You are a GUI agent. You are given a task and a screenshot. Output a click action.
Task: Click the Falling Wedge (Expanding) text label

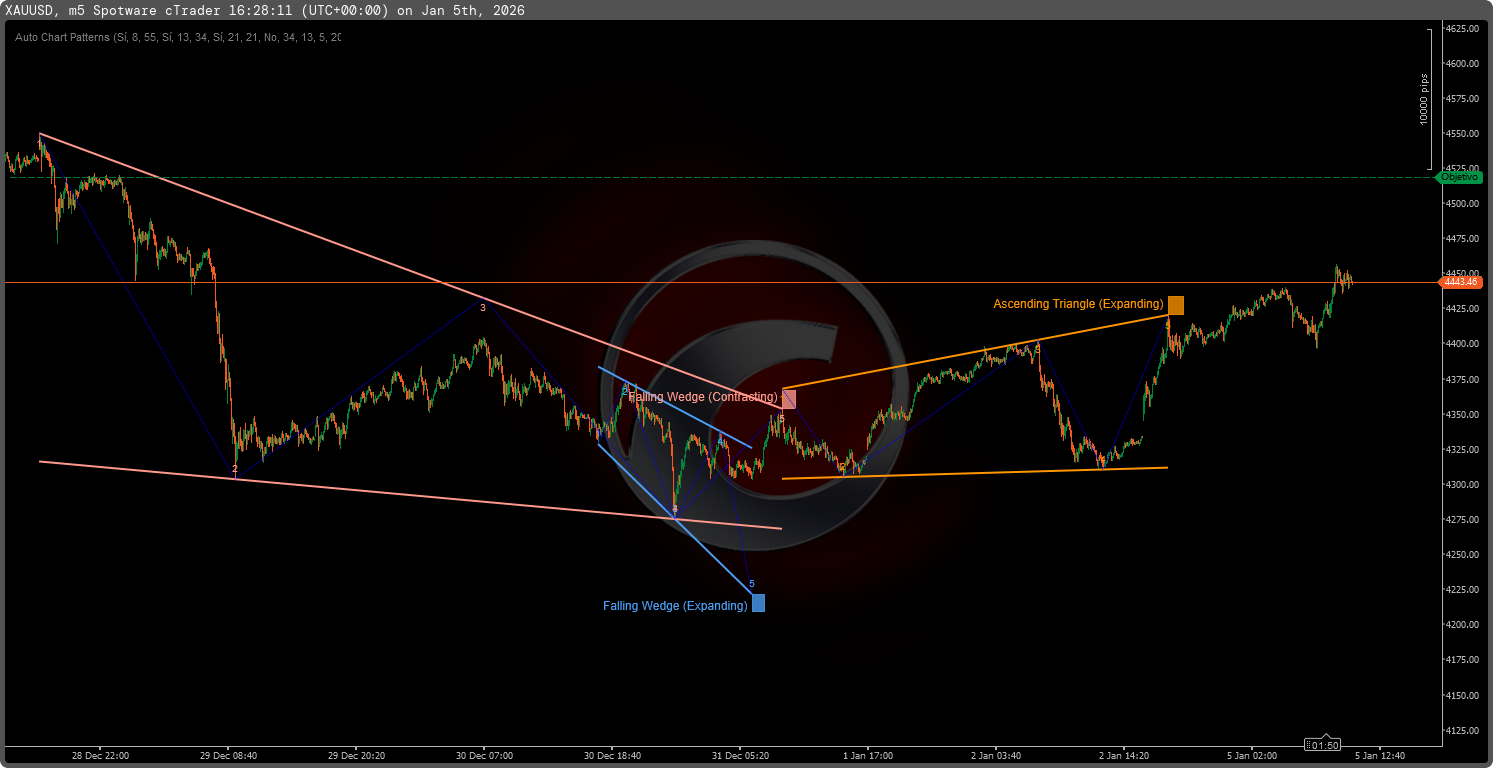[675, 606]
